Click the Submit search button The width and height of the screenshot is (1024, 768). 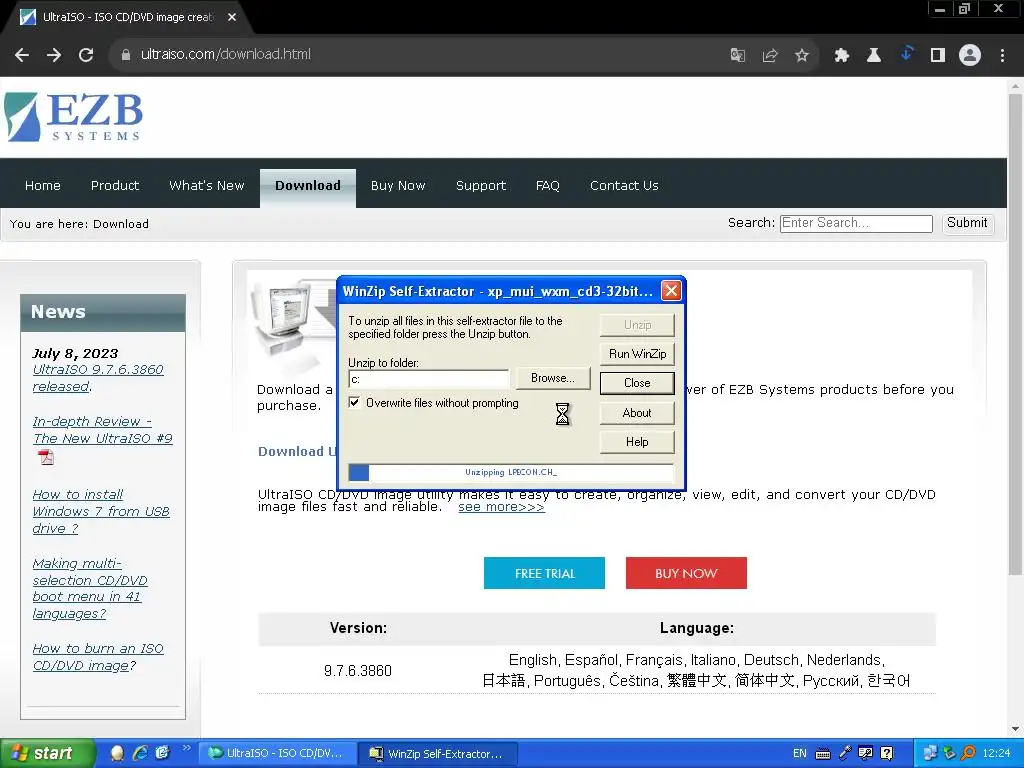pyautogui.click(x=967, y=223)
